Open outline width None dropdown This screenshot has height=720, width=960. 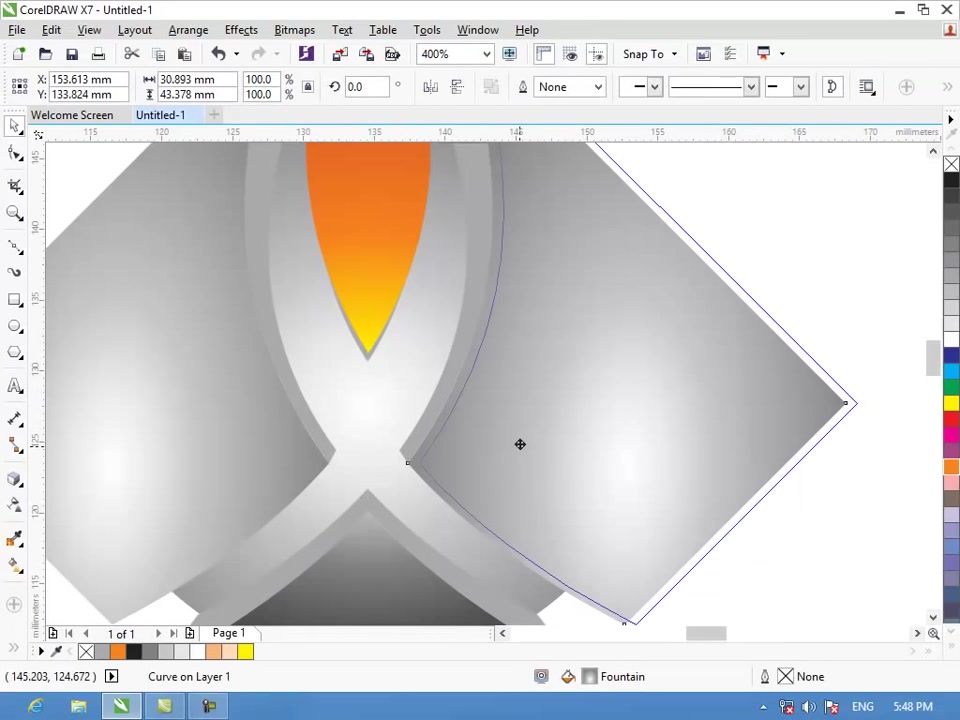(x=599, y=87)
